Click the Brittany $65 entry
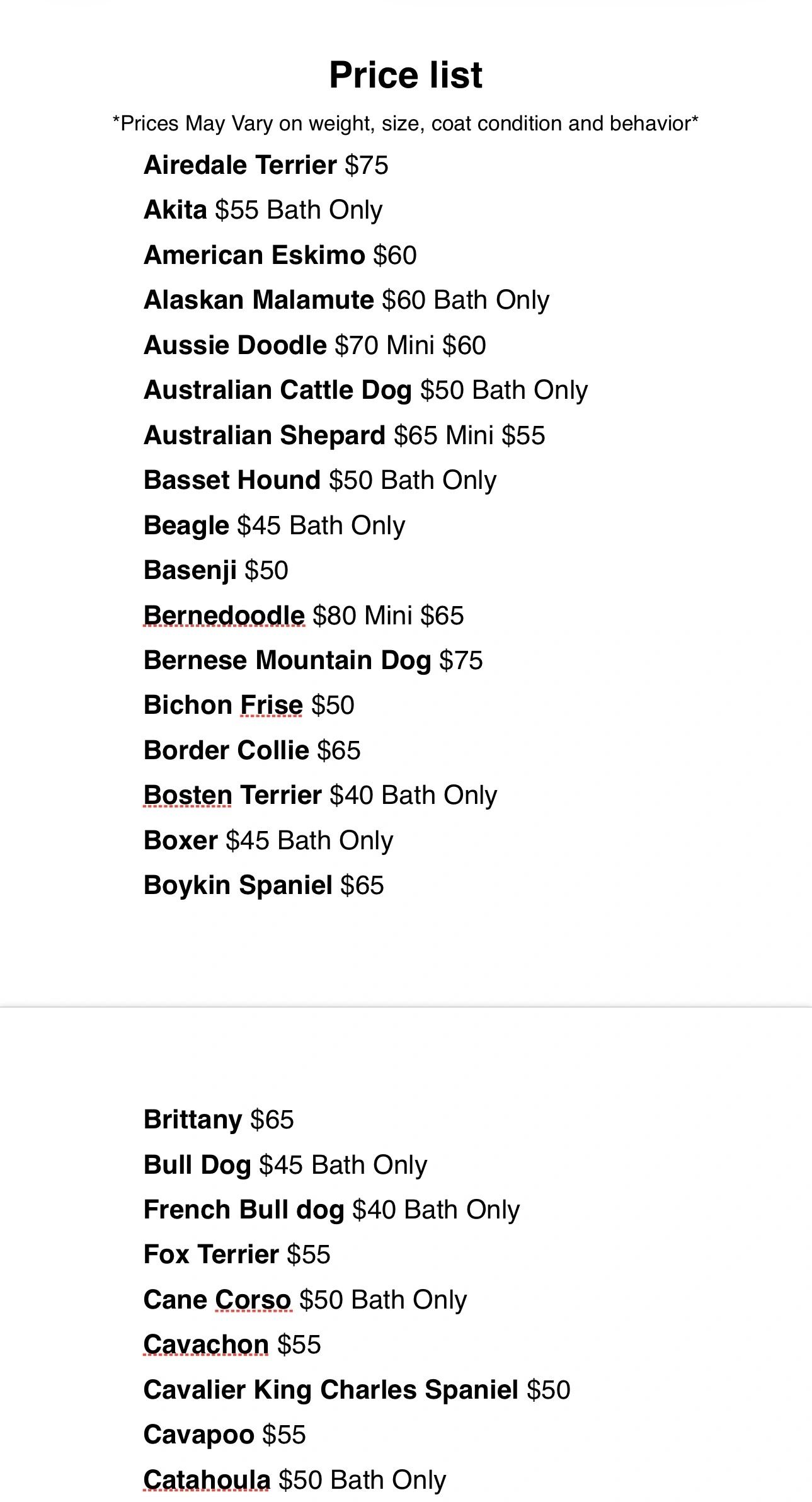This screenshot has height=1502, width=812. [x=219, y=1120]
